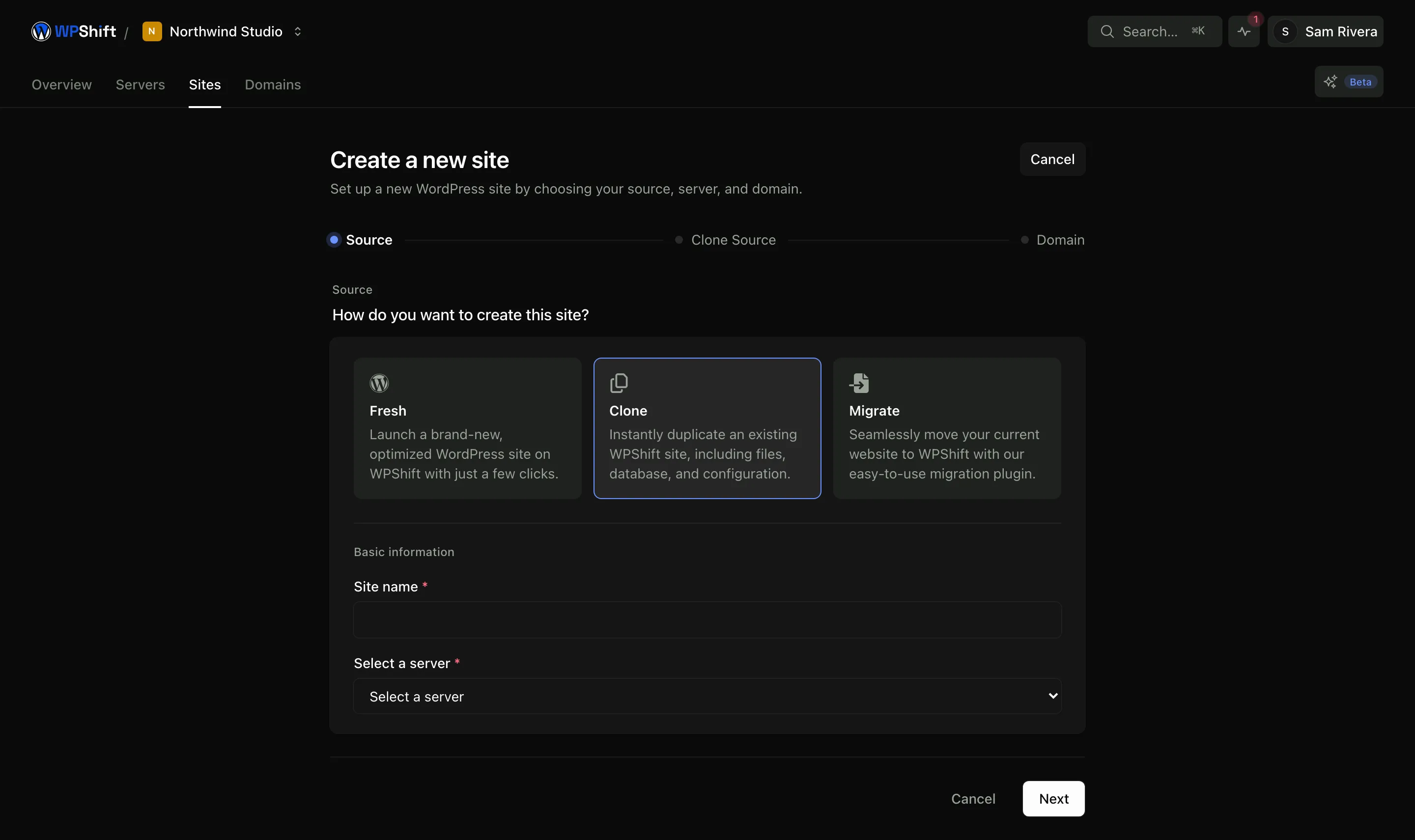Click 'How do you want to create this site?'
Viewport: 1415px width, 840px height.
click(x=460, y=315)
